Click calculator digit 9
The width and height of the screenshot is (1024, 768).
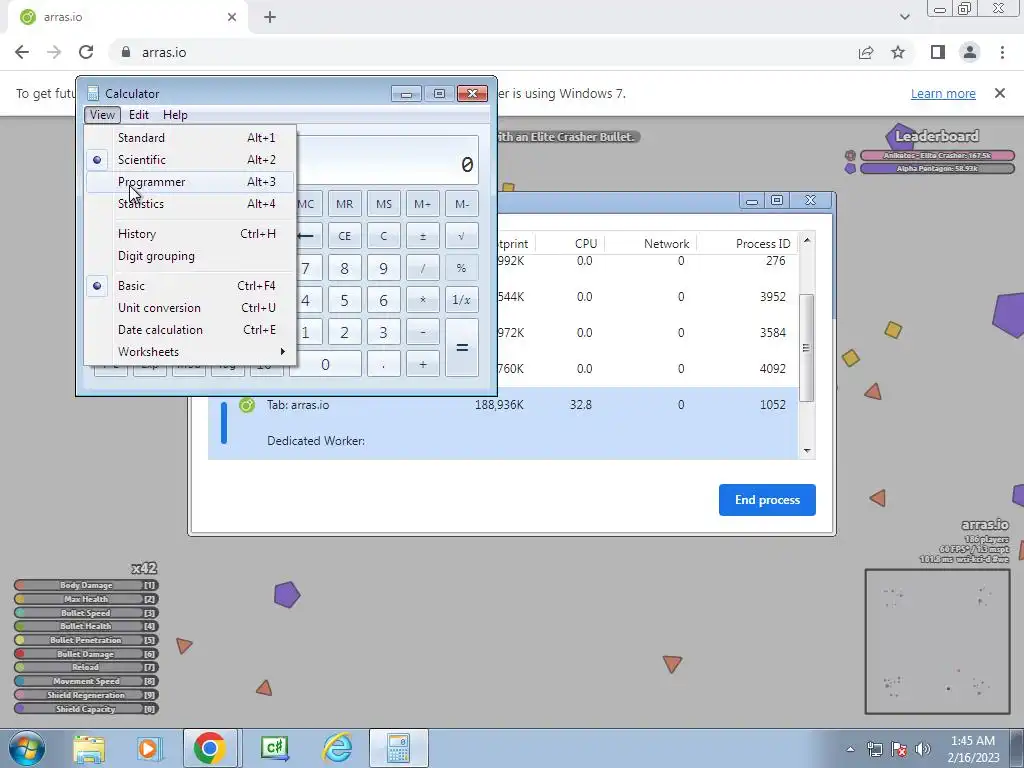[384, 268]
